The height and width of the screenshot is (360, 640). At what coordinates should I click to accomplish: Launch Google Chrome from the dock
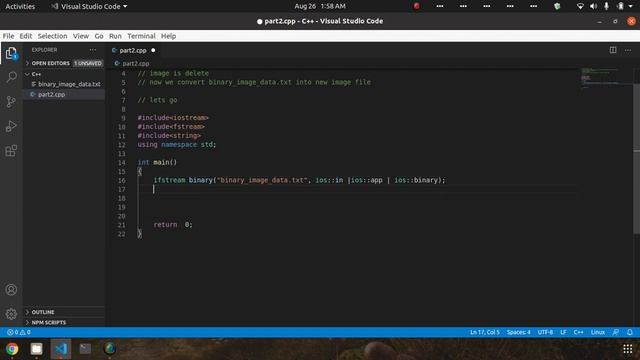(12, 349)
